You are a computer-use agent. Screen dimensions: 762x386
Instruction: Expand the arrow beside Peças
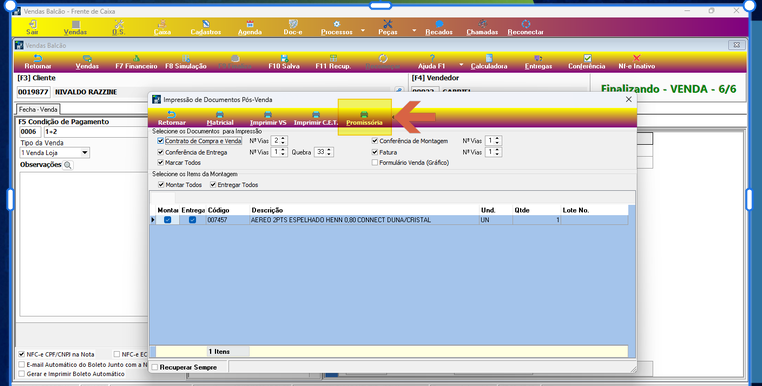point(414,30)
